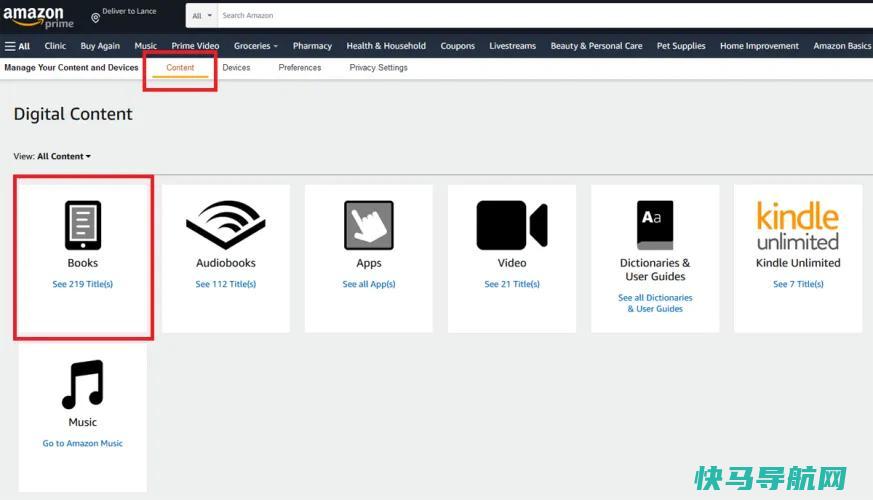Switch to the Devices tab
The height and width of the screenshot is (500, 873).
coord(236,67)
